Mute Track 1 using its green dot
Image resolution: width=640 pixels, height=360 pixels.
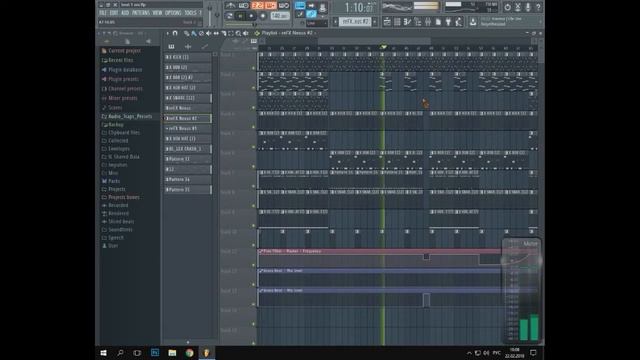(x=253, y=68)
